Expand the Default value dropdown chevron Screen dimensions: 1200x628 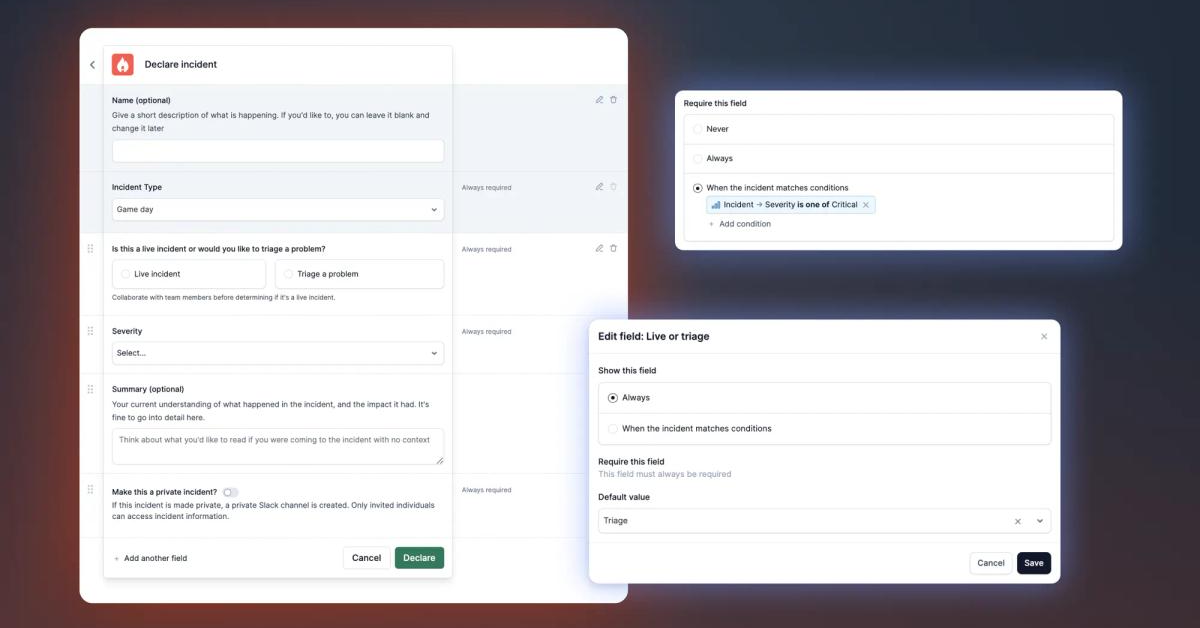[1038, 520]
